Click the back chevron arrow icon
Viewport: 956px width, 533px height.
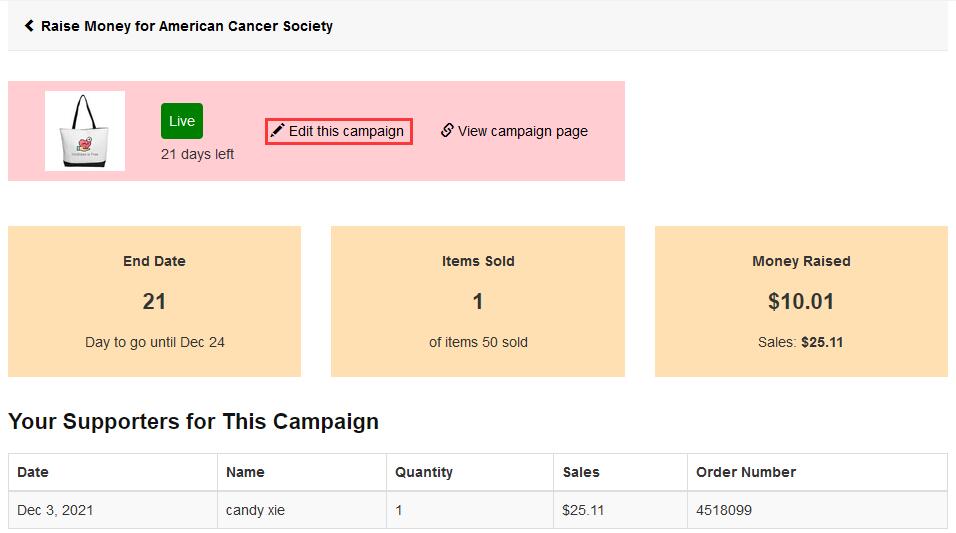29,26
